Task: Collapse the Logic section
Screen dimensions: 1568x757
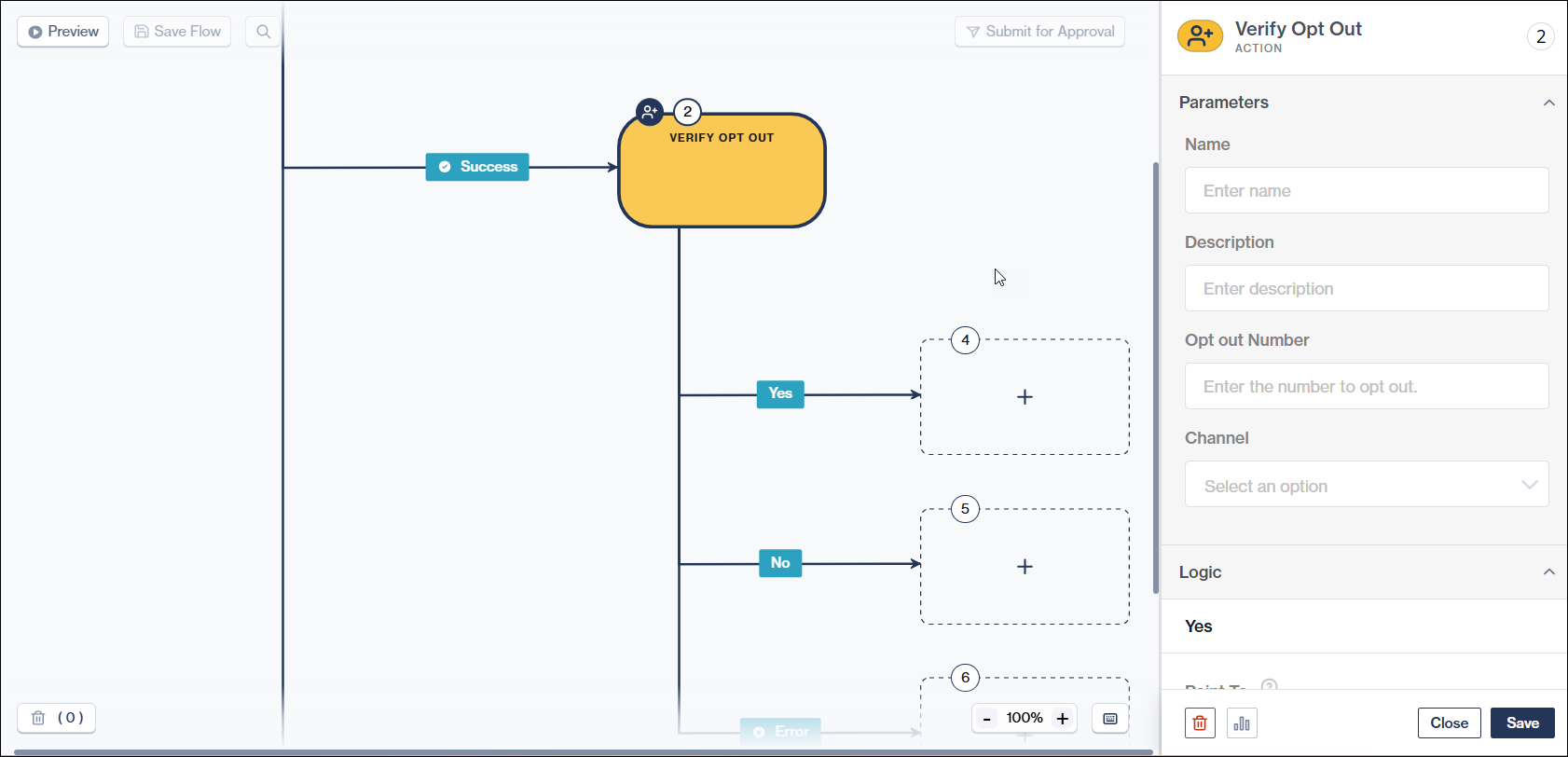Action: pos(1548,572)
